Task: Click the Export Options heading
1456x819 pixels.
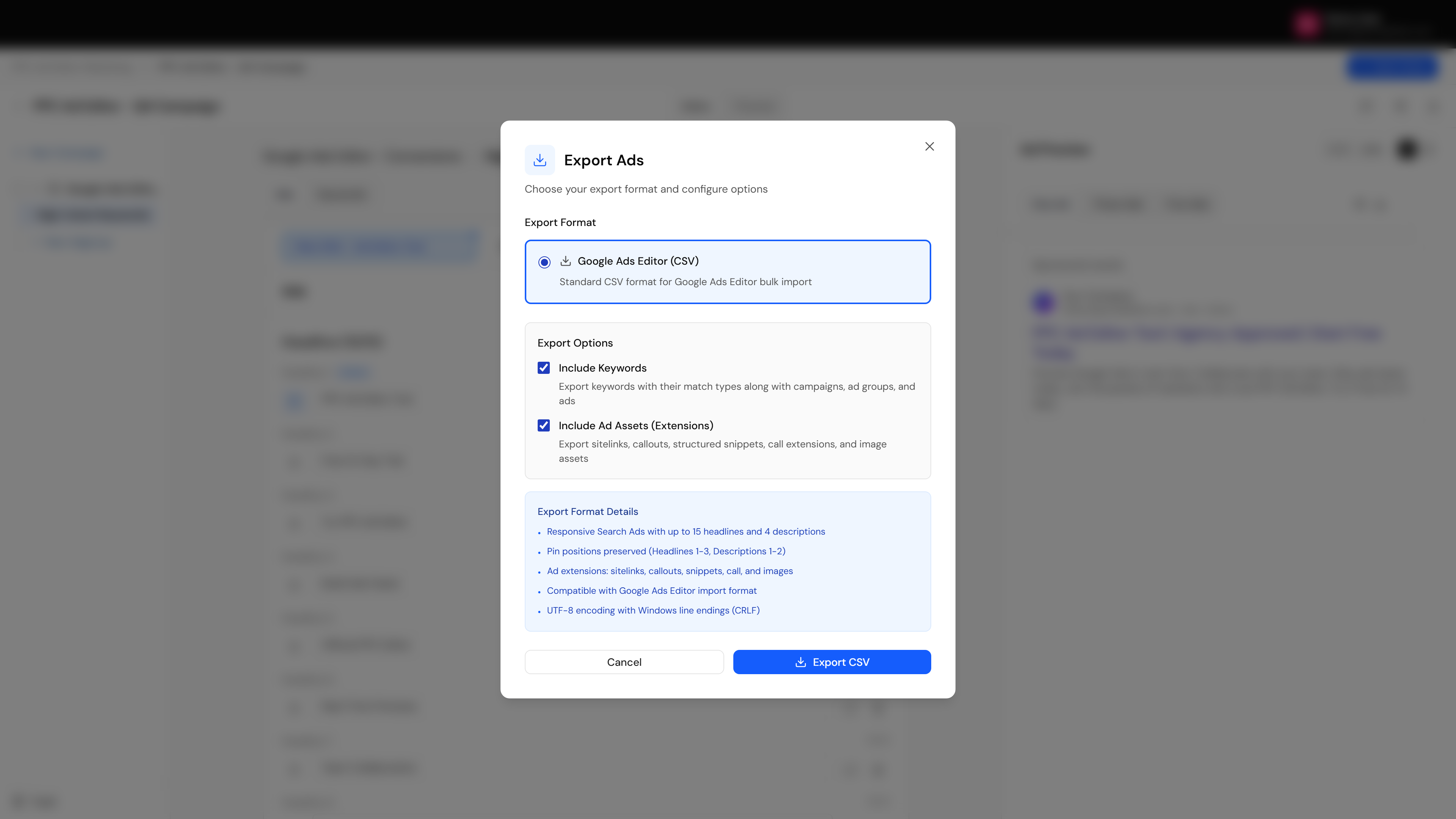Action: tap(575, 343)
